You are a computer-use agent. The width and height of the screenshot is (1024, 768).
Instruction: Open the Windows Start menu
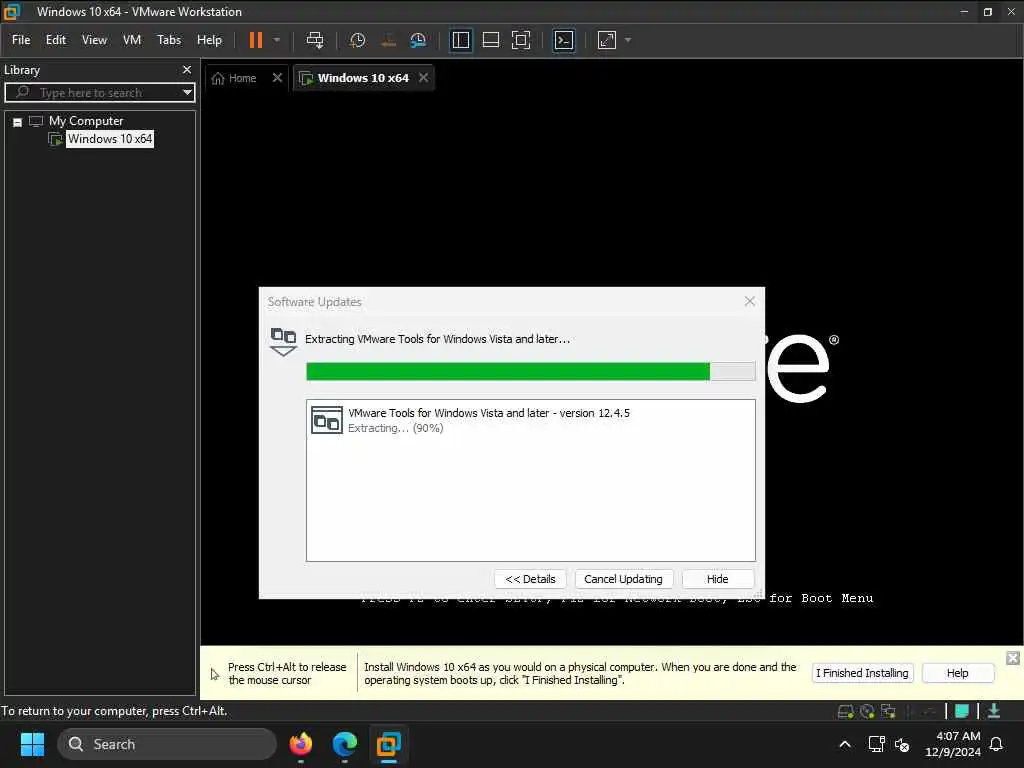click(33, 744)
